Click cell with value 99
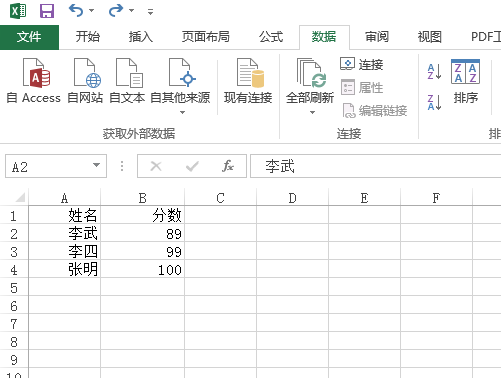 (142, 251)
